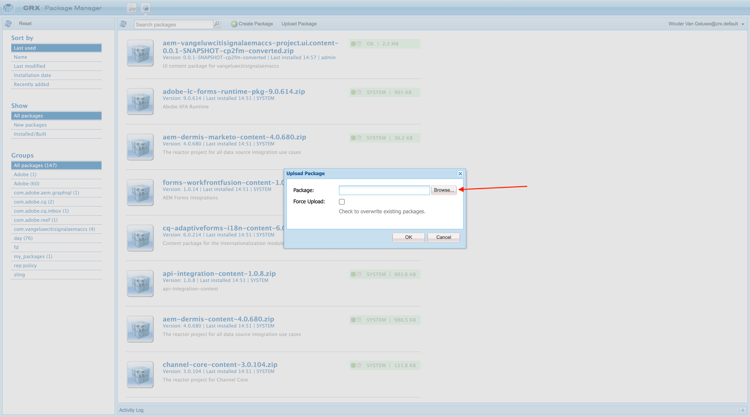
Task: Select the fd group
Action: click(x=56, y=247)
